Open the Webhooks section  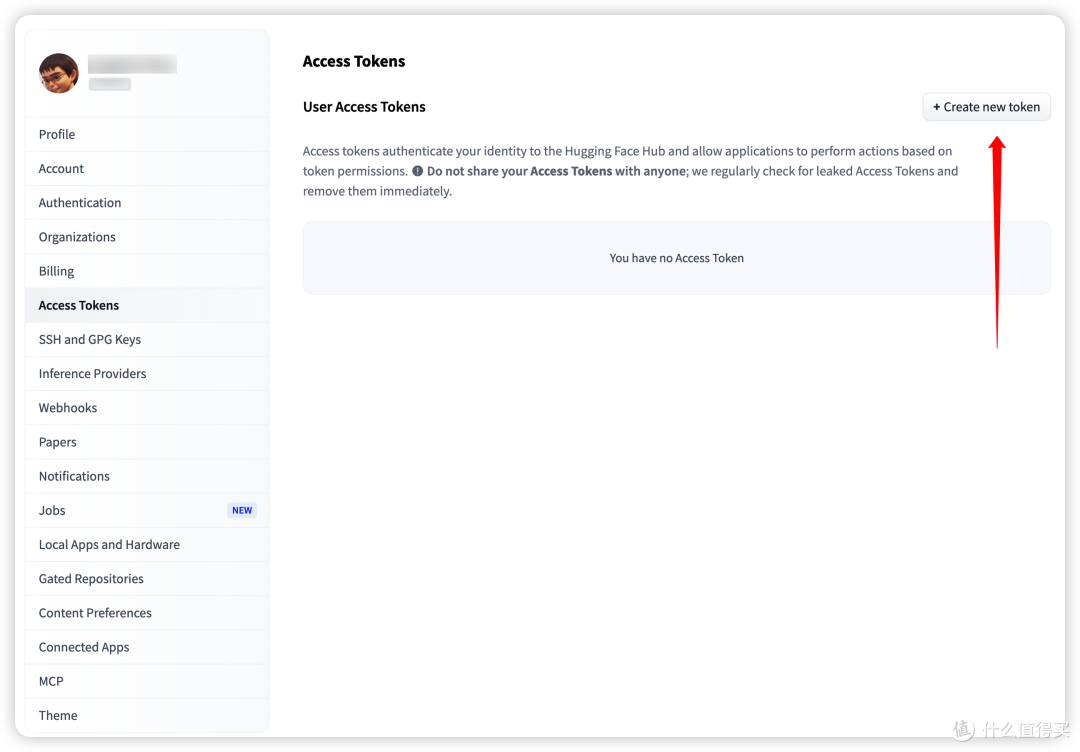(x=147, y=408)
